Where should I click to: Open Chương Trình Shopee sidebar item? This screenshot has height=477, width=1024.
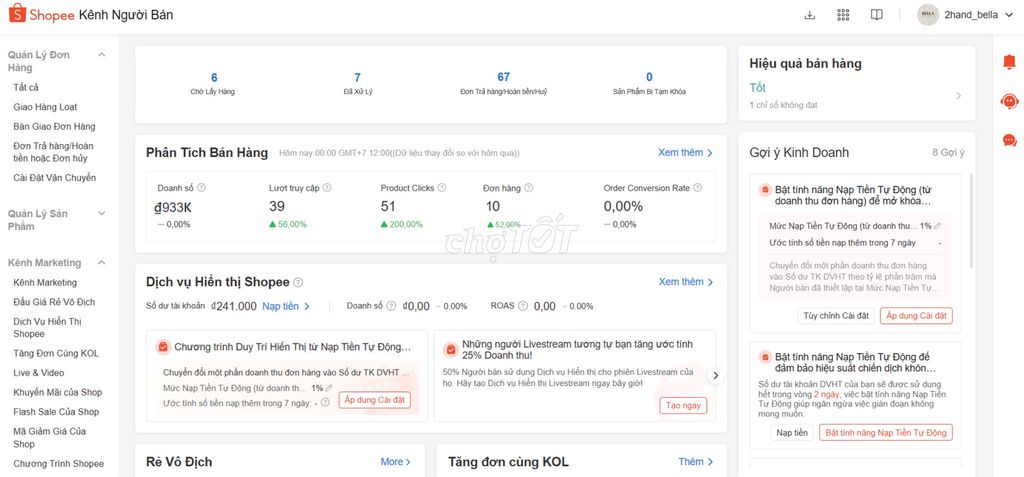[59, 464]
